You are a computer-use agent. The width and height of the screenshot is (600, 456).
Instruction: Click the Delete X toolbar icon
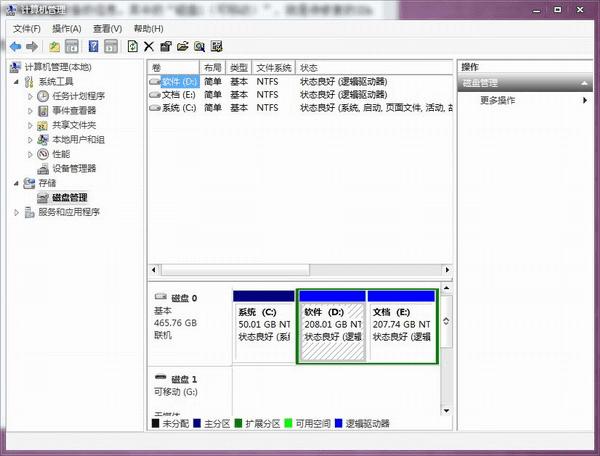point(149,47)
